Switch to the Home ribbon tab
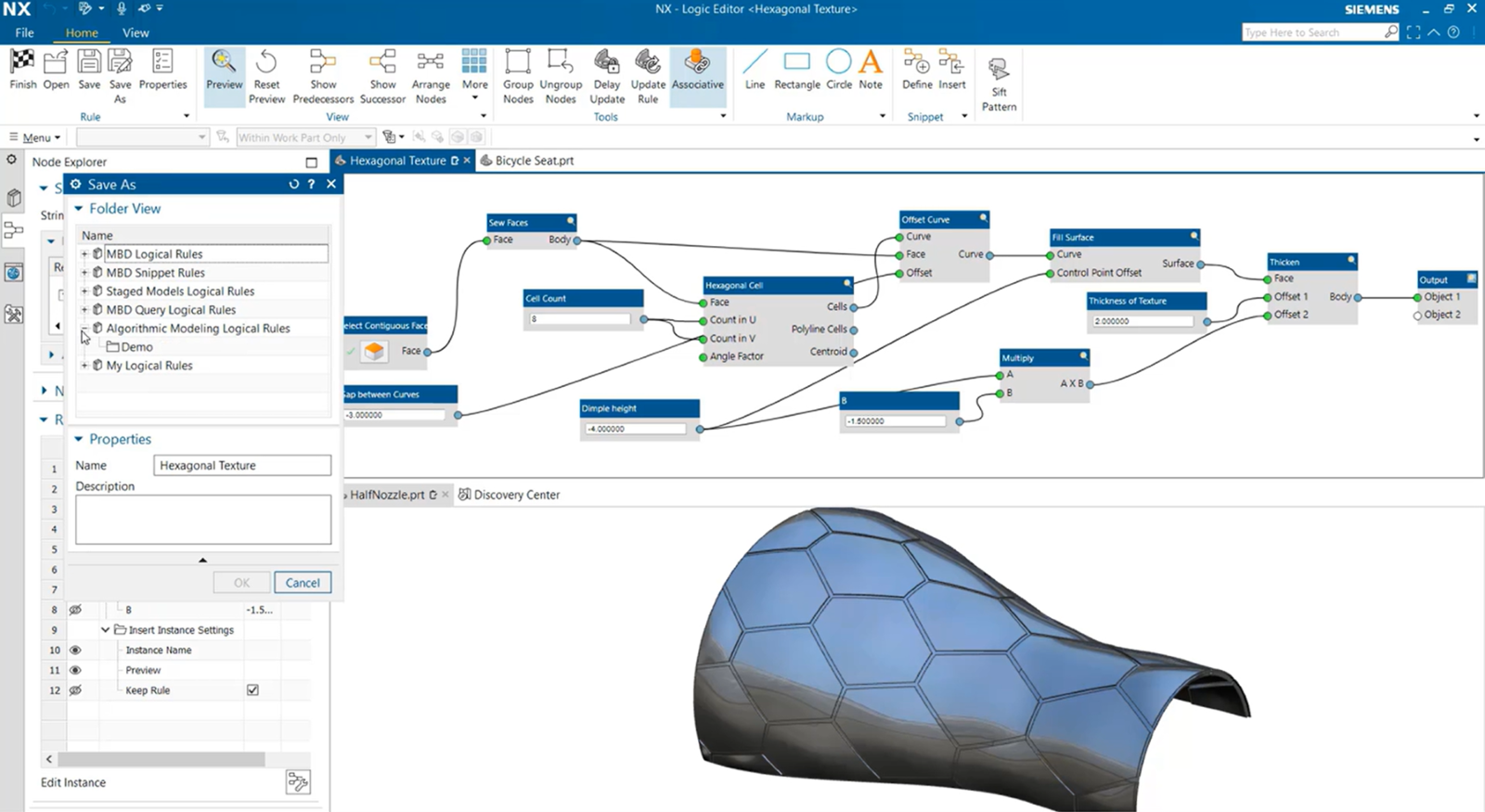Viewport: 1485px width, 812px height. click(82, 32)
